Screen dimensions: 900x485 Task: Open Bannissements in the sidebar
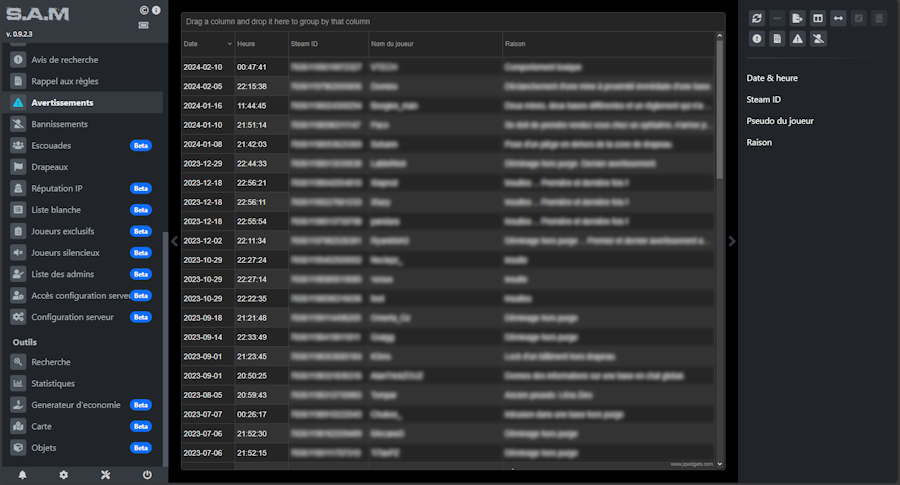tap(59, 124)
